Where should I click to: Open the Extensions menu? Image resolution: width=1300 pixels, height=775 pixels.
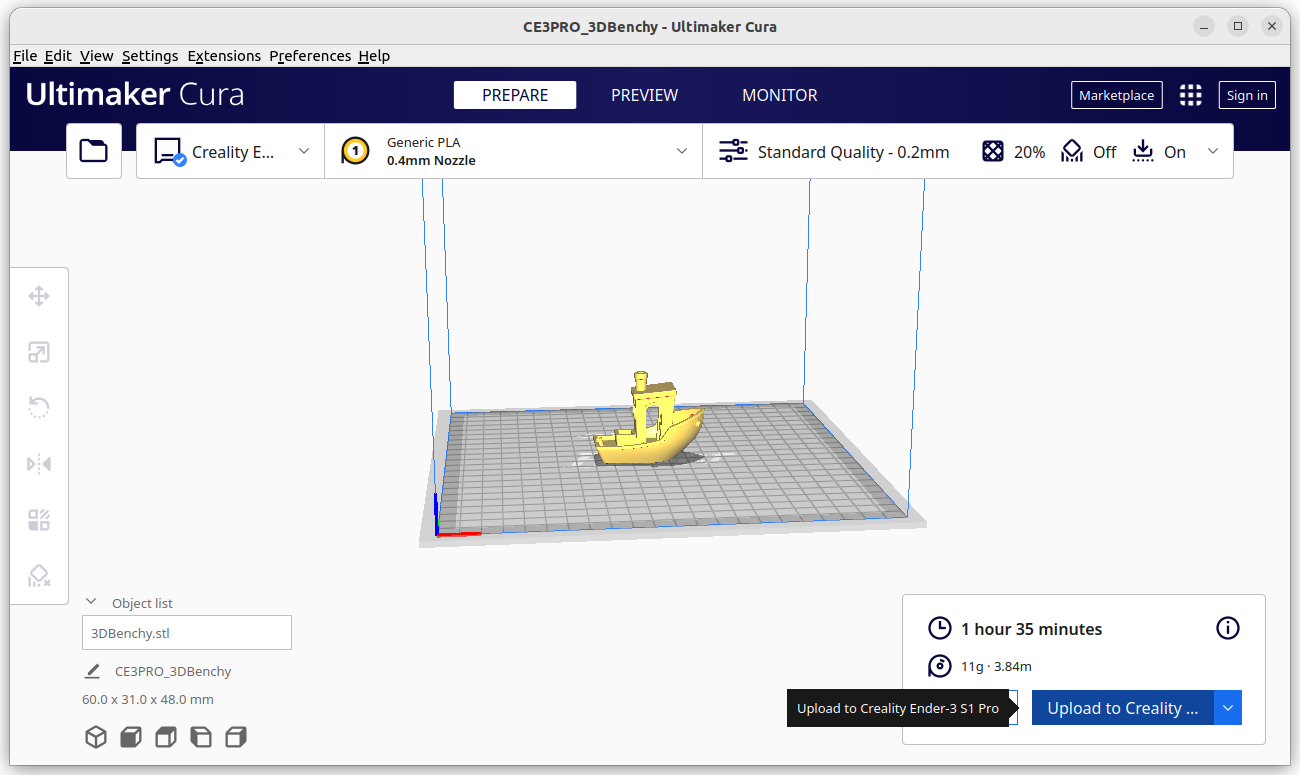(x=224, y=56)
